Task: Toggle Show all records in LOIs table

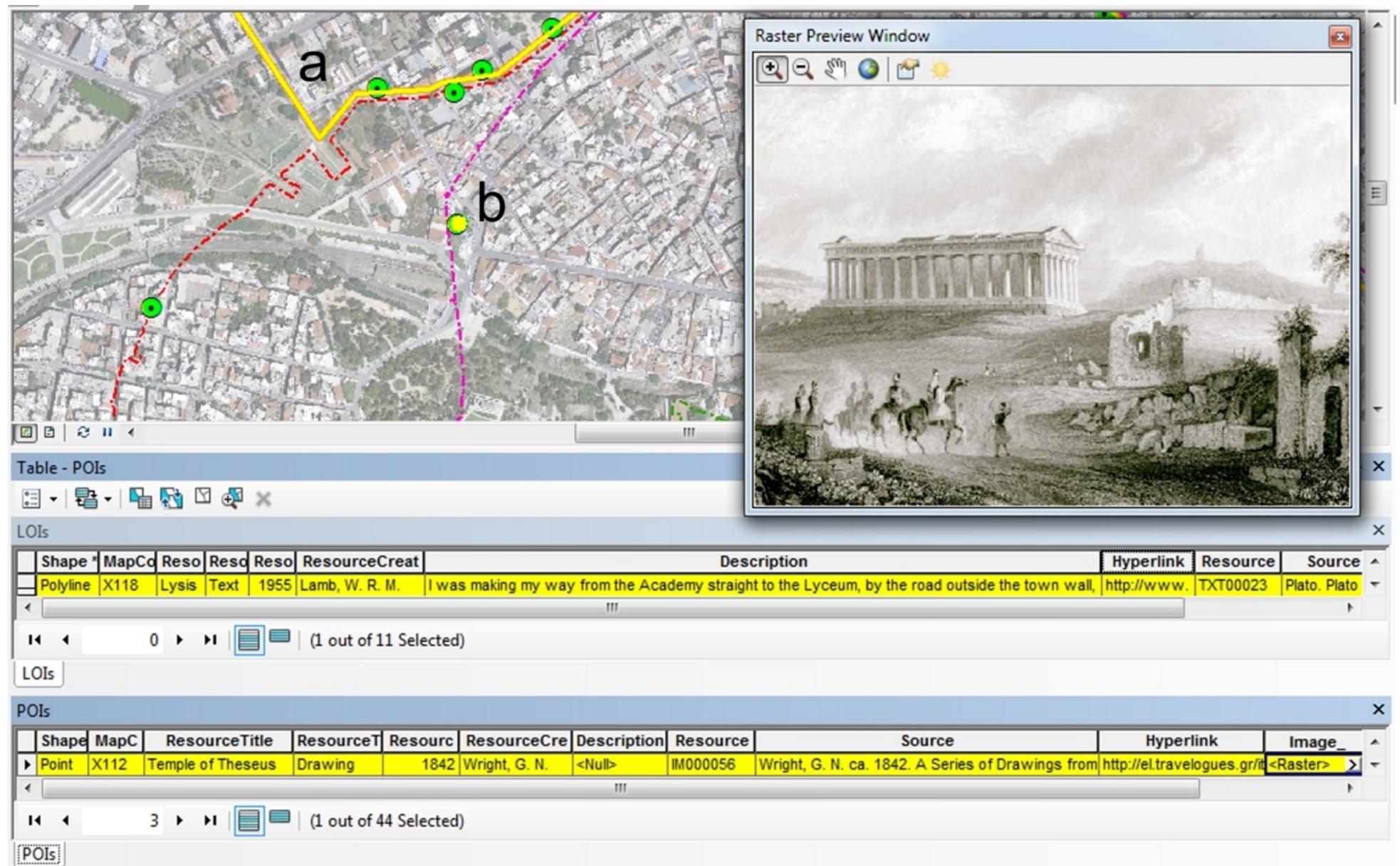Action: [249, 640]
